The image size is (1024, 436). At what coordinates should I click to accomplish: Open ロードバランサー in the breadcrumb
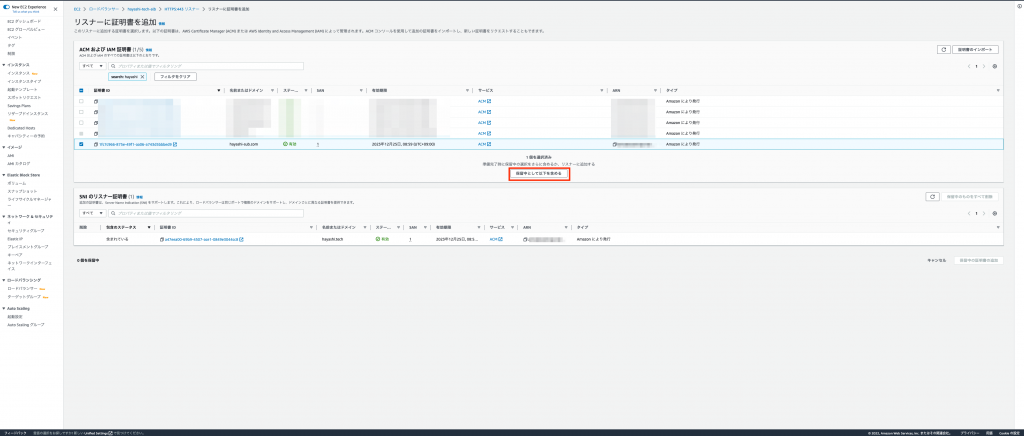tap(103, 7)
